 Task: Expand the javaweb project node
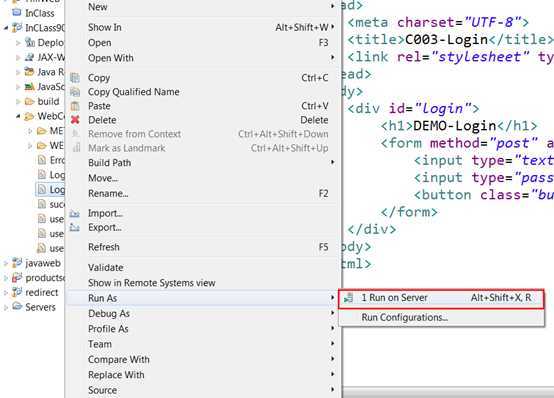[x=6, y=263]
